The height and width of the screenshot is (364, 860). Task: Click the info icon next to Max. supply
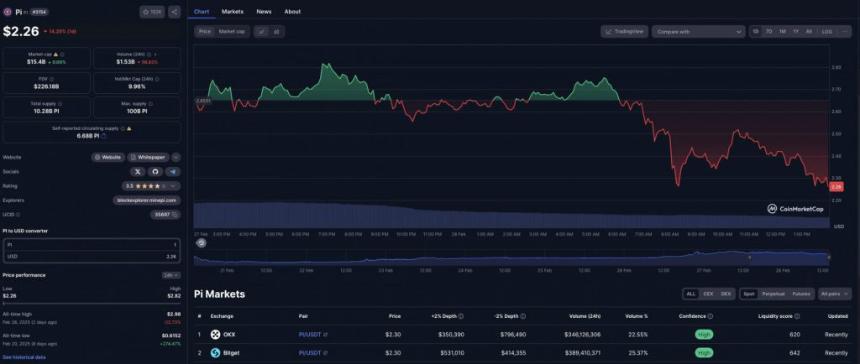pos(150,103)
